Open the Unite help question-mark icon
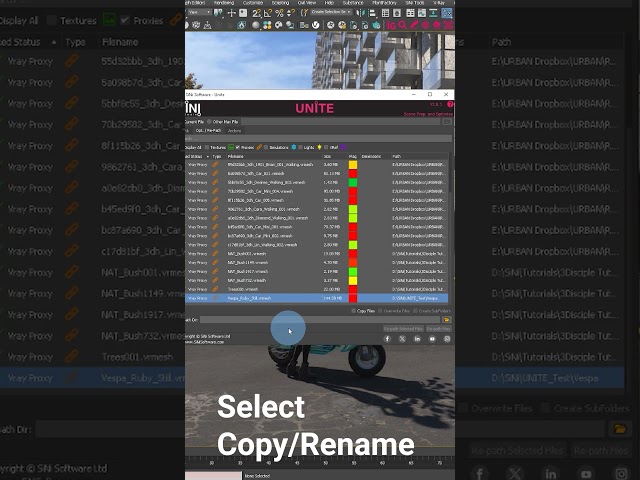640x480 pixels. 450,104
